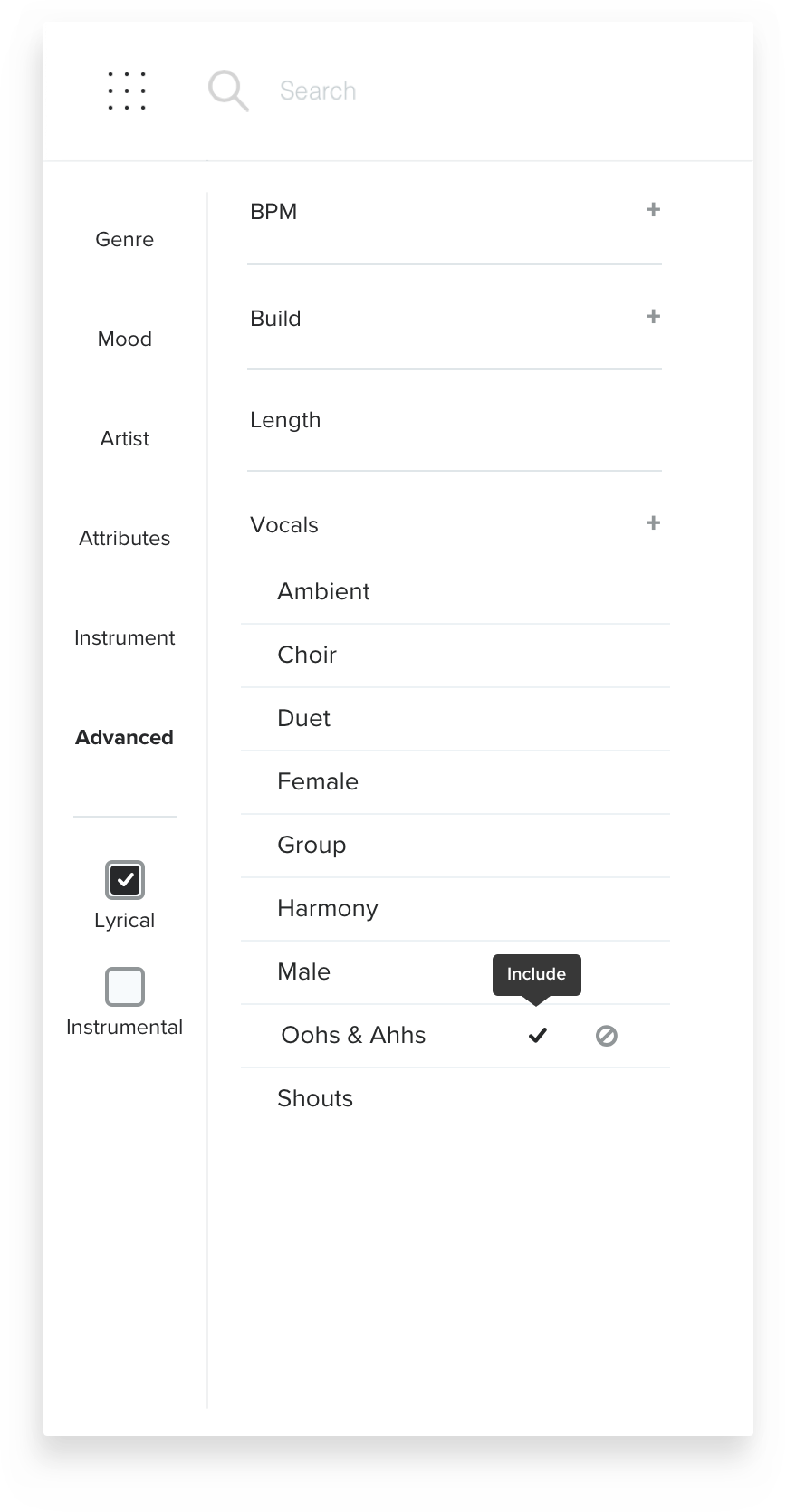
Task: Pick the Female vocal type
Action: [x=318, y=781]
